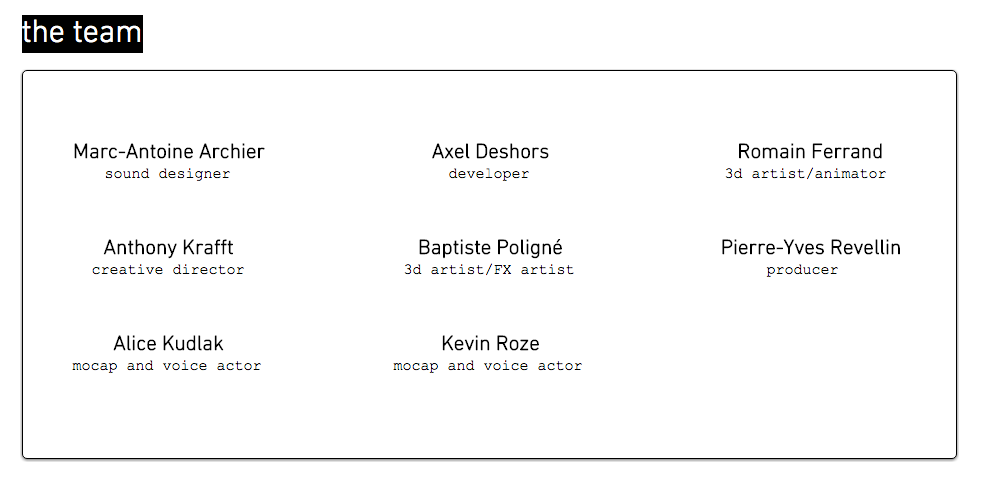Click Alice Kudlak's "mocap and voice actor" role
Viewport: 985px width, 478px height.
coord(166,366)
